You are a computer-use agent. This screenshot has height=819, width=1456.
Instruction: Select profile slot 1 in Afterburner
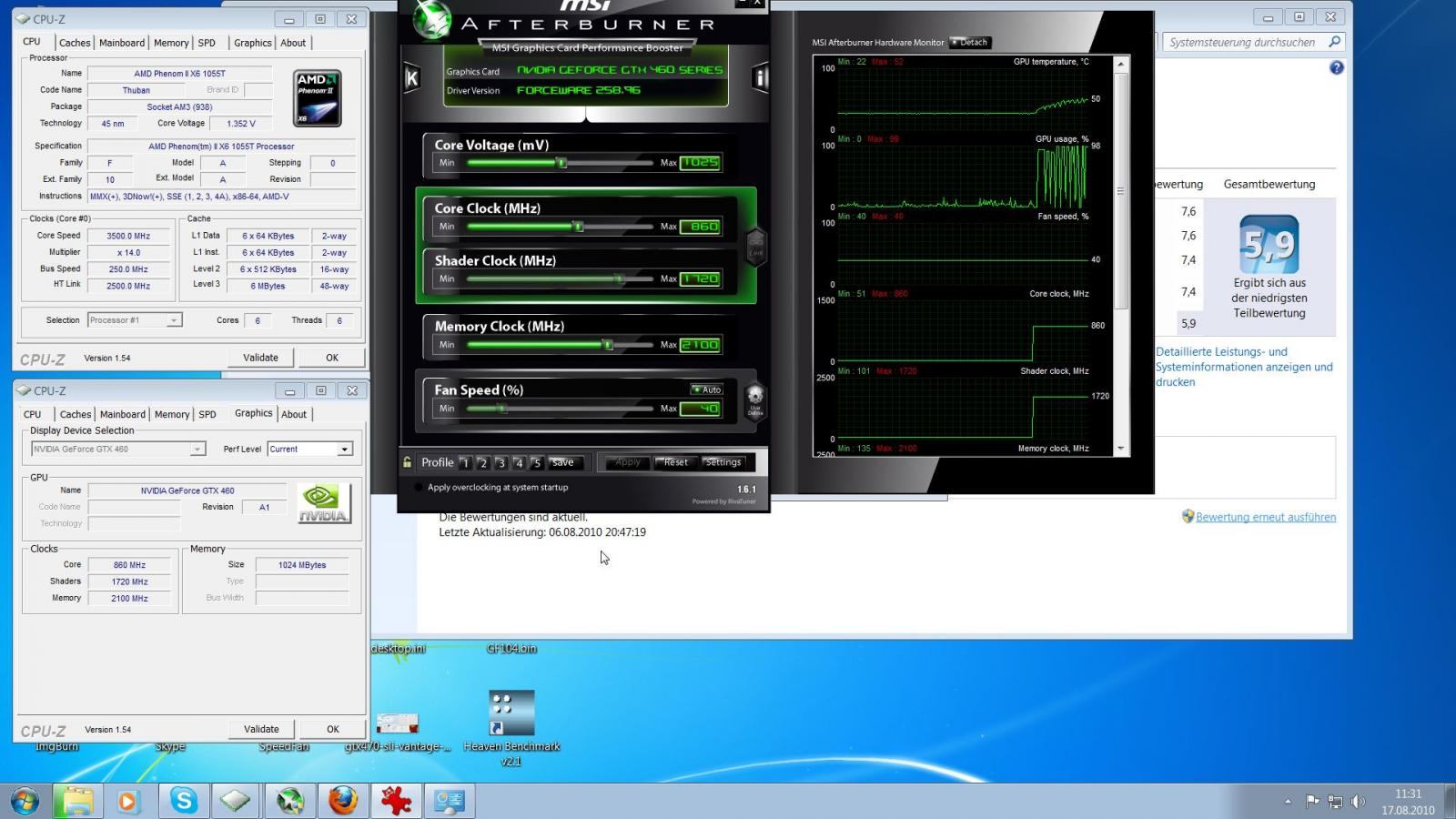click(x=465, y=462)
